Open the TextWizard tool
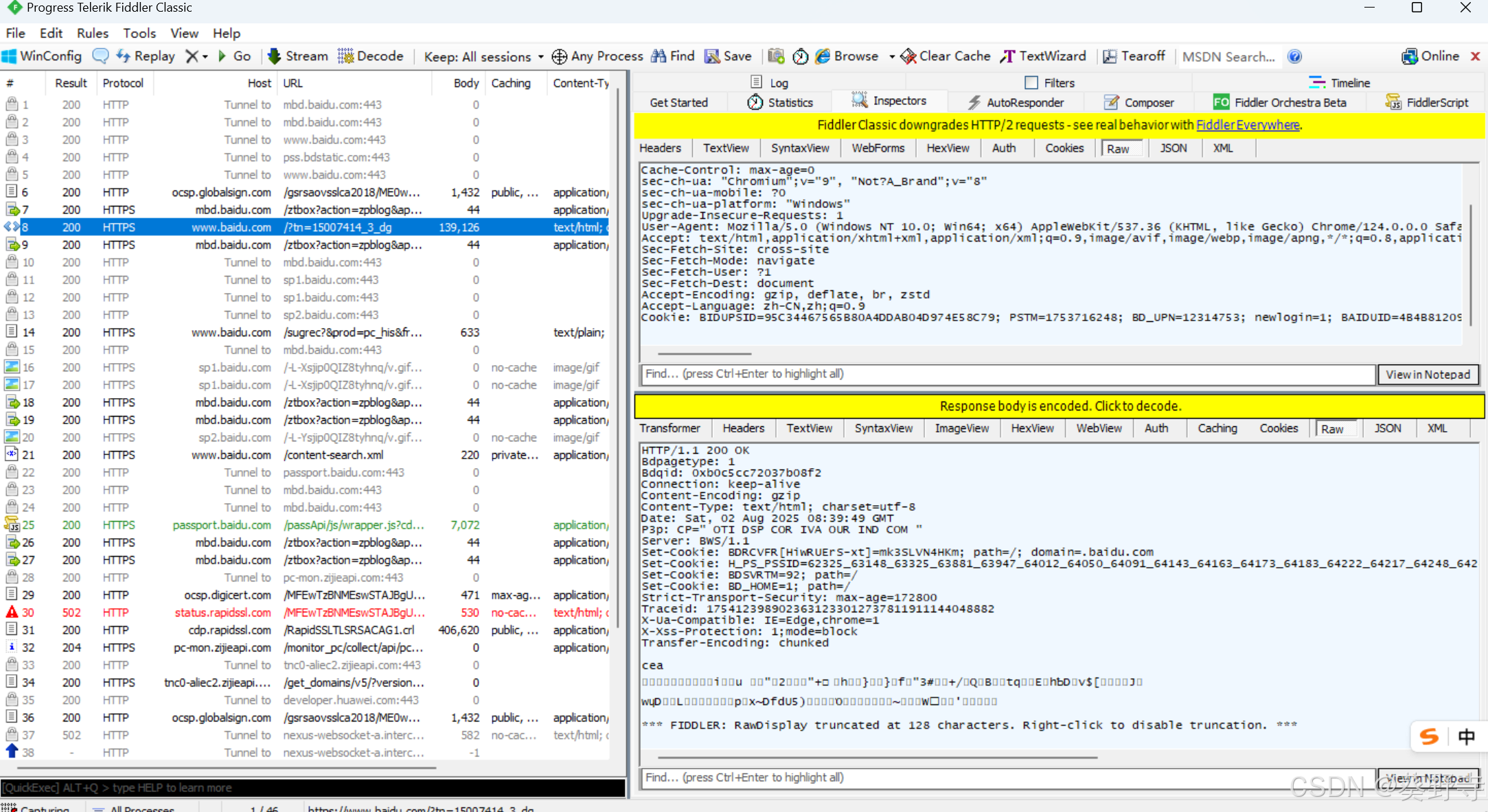The width and height of the screenshot is (1488, 812). coord(1043,56)
